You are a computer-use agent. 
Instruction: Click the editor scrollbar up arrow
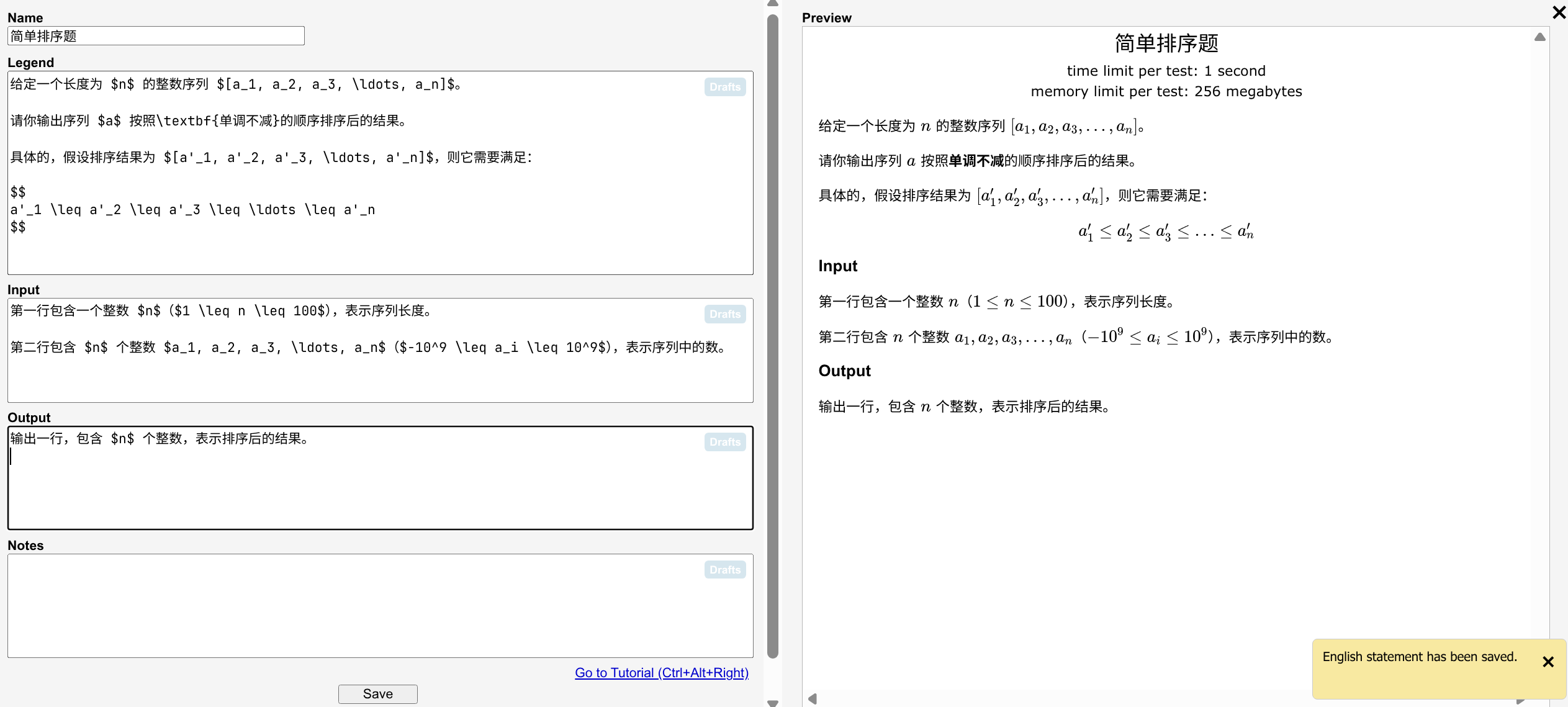click(773, 4)
